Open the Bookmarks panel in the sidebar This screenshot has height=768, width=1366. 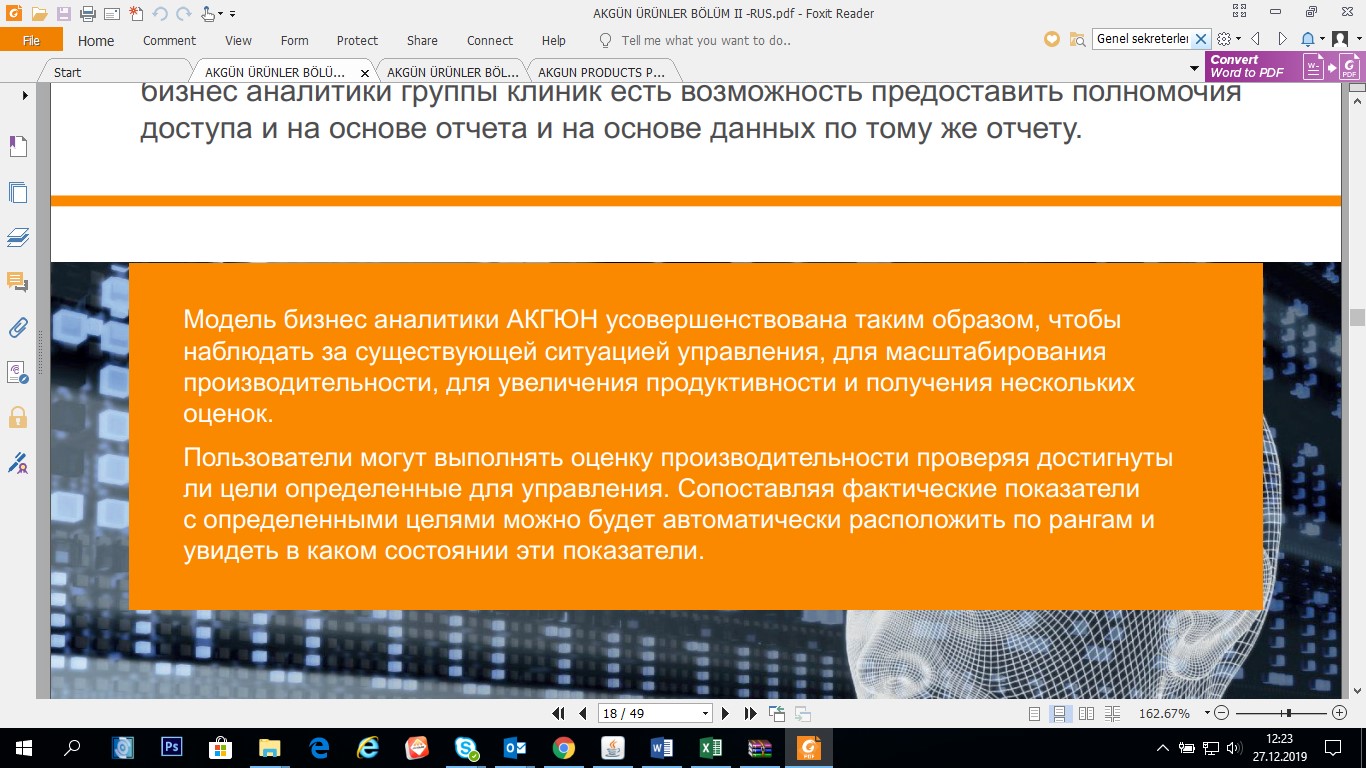click(17, 147)
